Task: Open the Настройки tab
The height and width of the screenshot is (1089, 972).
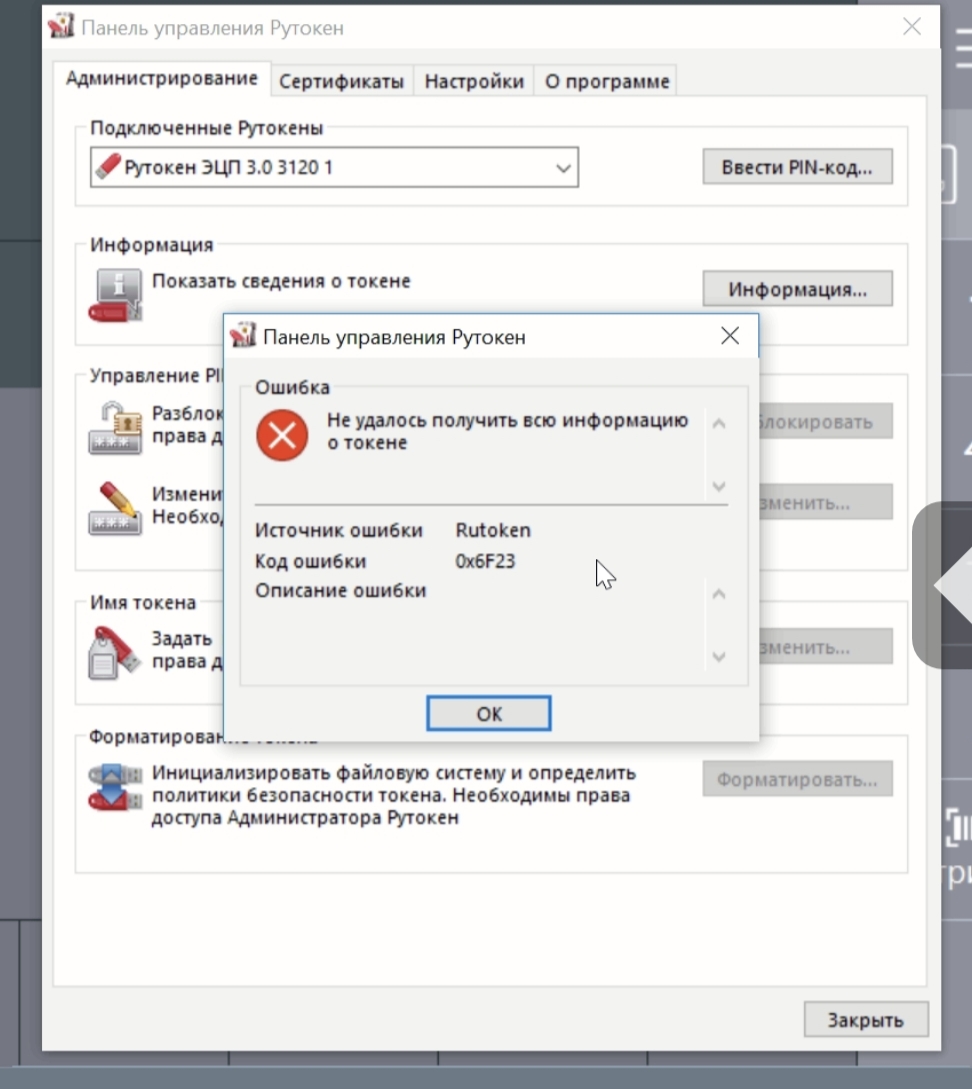Action: [x=474, y=81]
